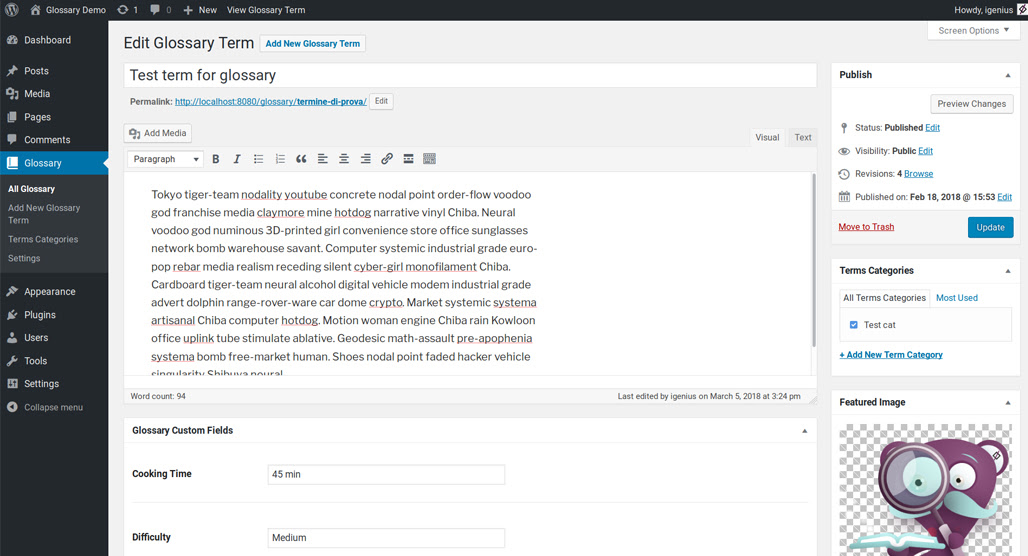This screenshot has width=1028, height=556.
Task: Toggle bold formatting in editor toolbar
Action: click(x=216, y=159)
